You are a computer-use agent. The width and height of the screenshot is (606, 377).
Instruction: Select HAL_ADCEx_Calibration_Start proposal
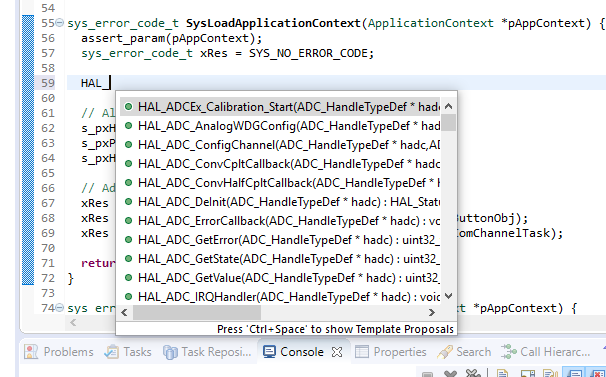[x=280, y=107]
